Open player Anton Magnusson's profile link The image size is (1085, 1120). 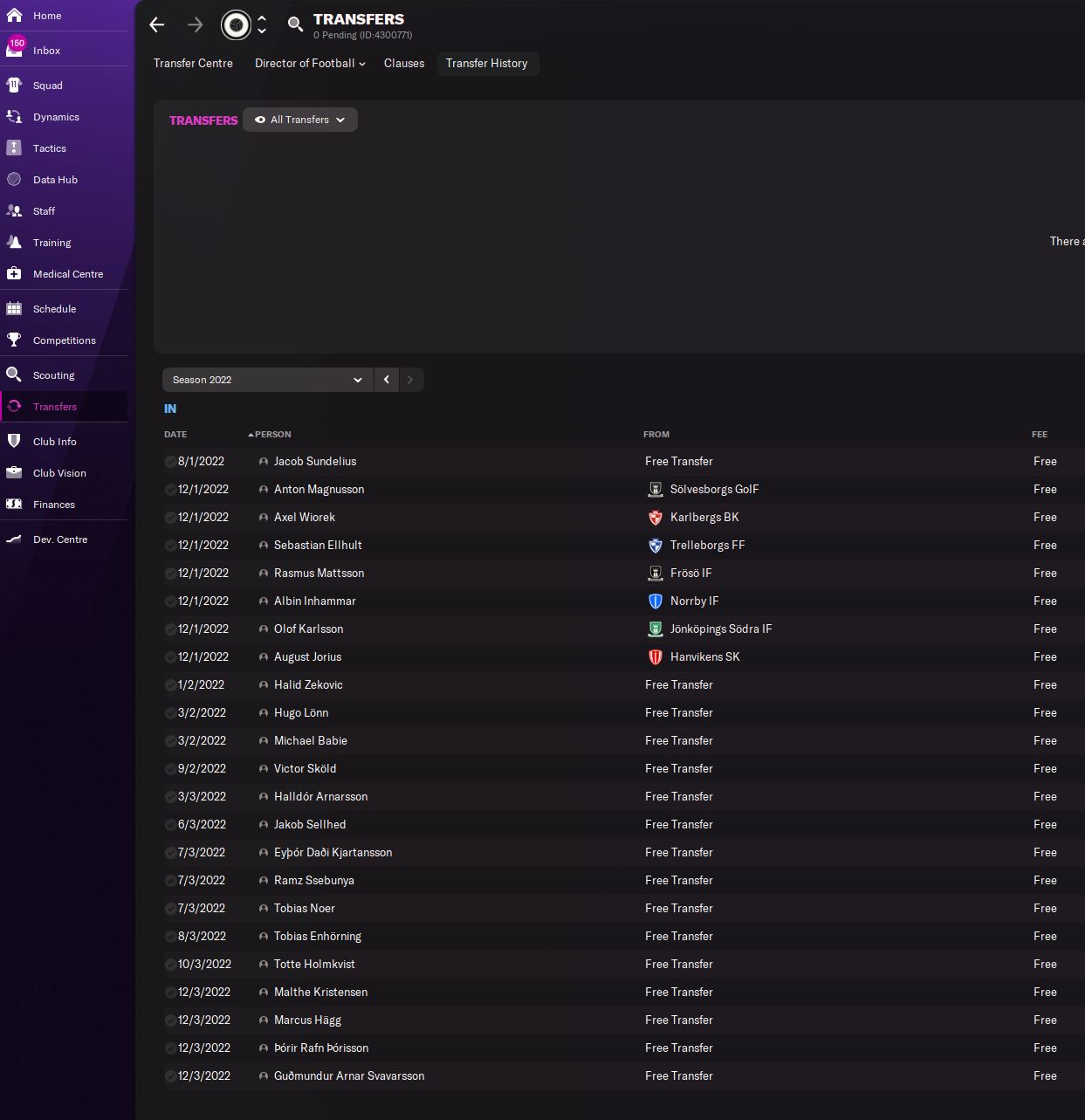pyautogui.click(x=319, y=490)
